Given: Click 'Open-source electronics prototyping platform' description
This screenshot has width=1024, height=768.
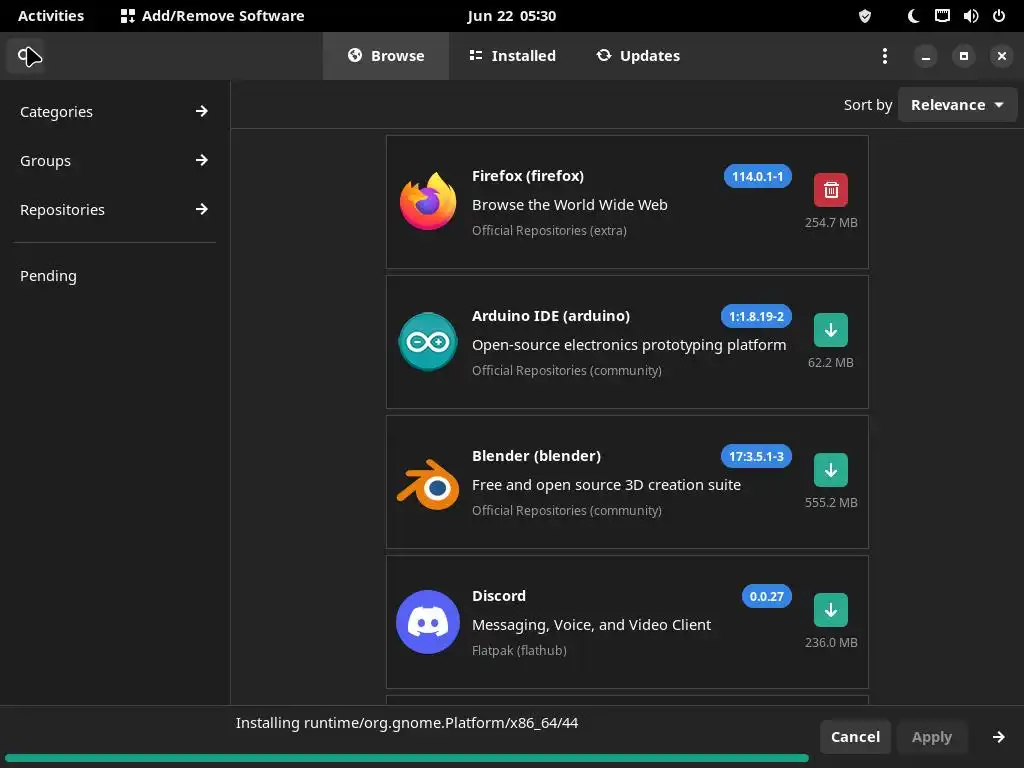Looking at the screenshot, I should 629,345.
